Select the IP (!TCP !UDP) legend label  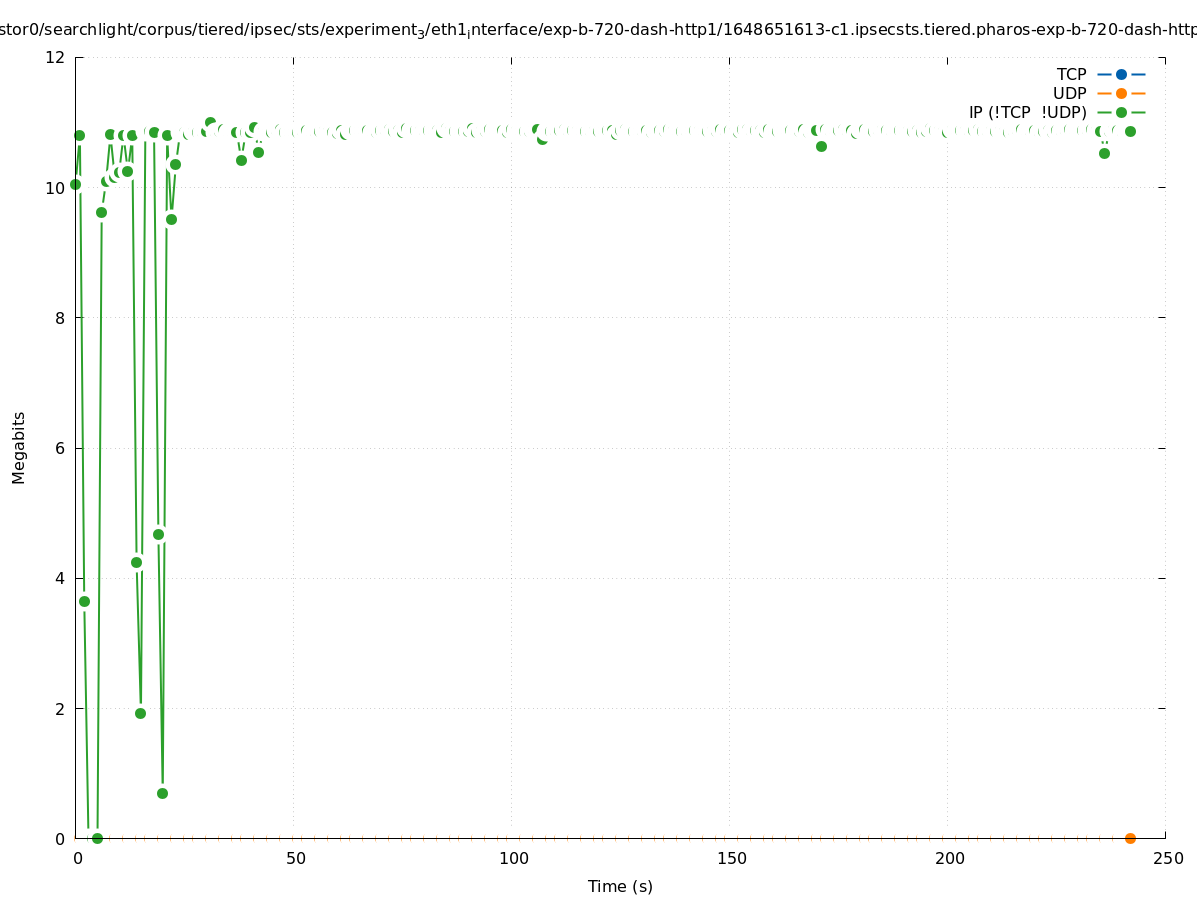(1027, 112)
